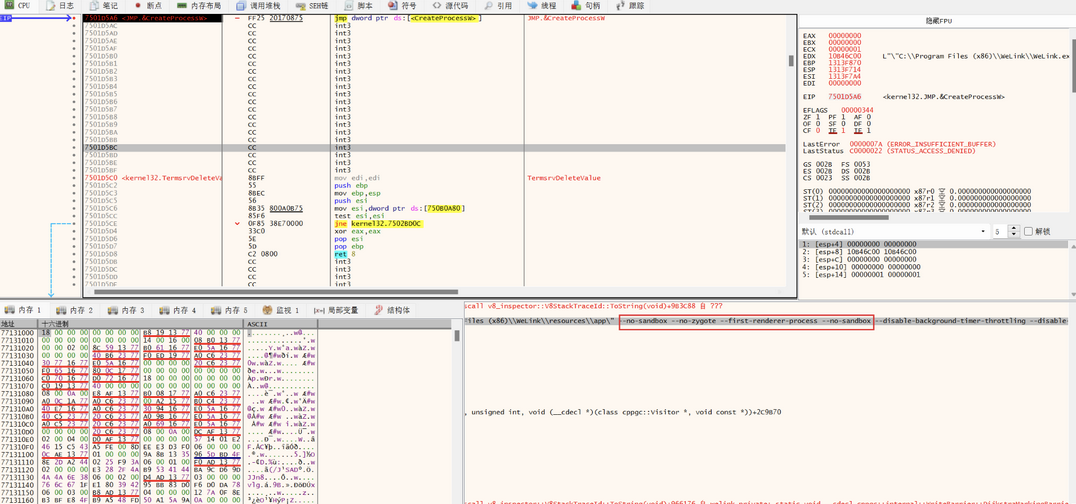This screenshot has width=1076, height=504.
Task: Toggle the CF flag bit
Action: tap(817, 130)
